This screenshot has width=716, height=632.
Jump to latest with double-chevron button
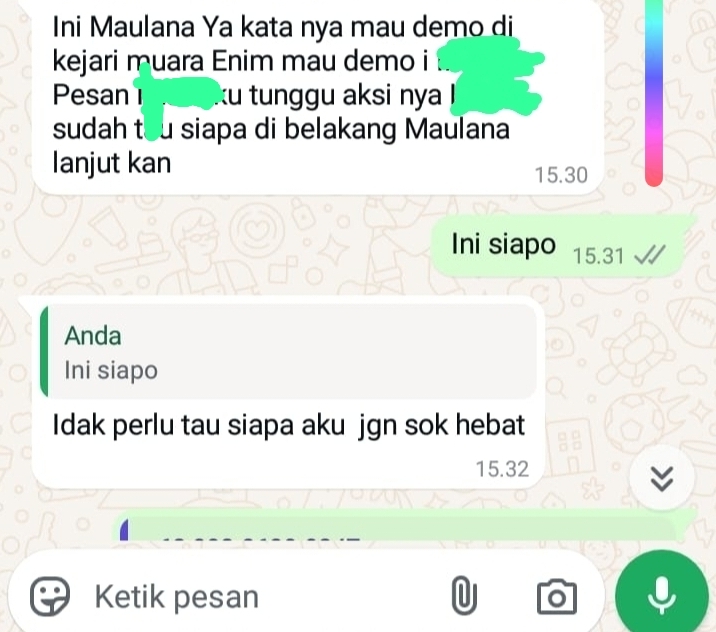[662, 478]
